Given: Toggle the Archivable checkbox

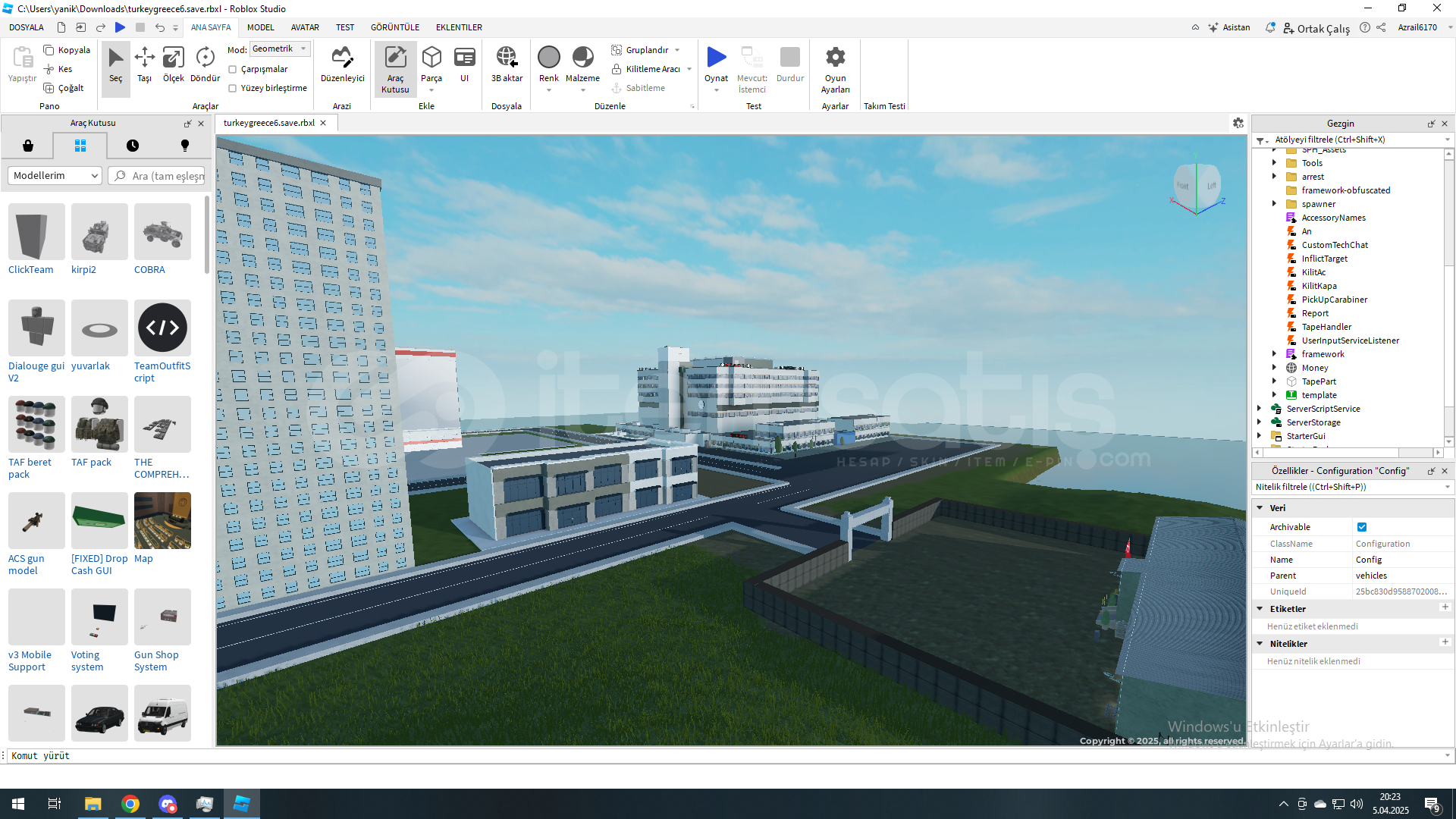Looking at the screenshot, I should point(1362,527).
